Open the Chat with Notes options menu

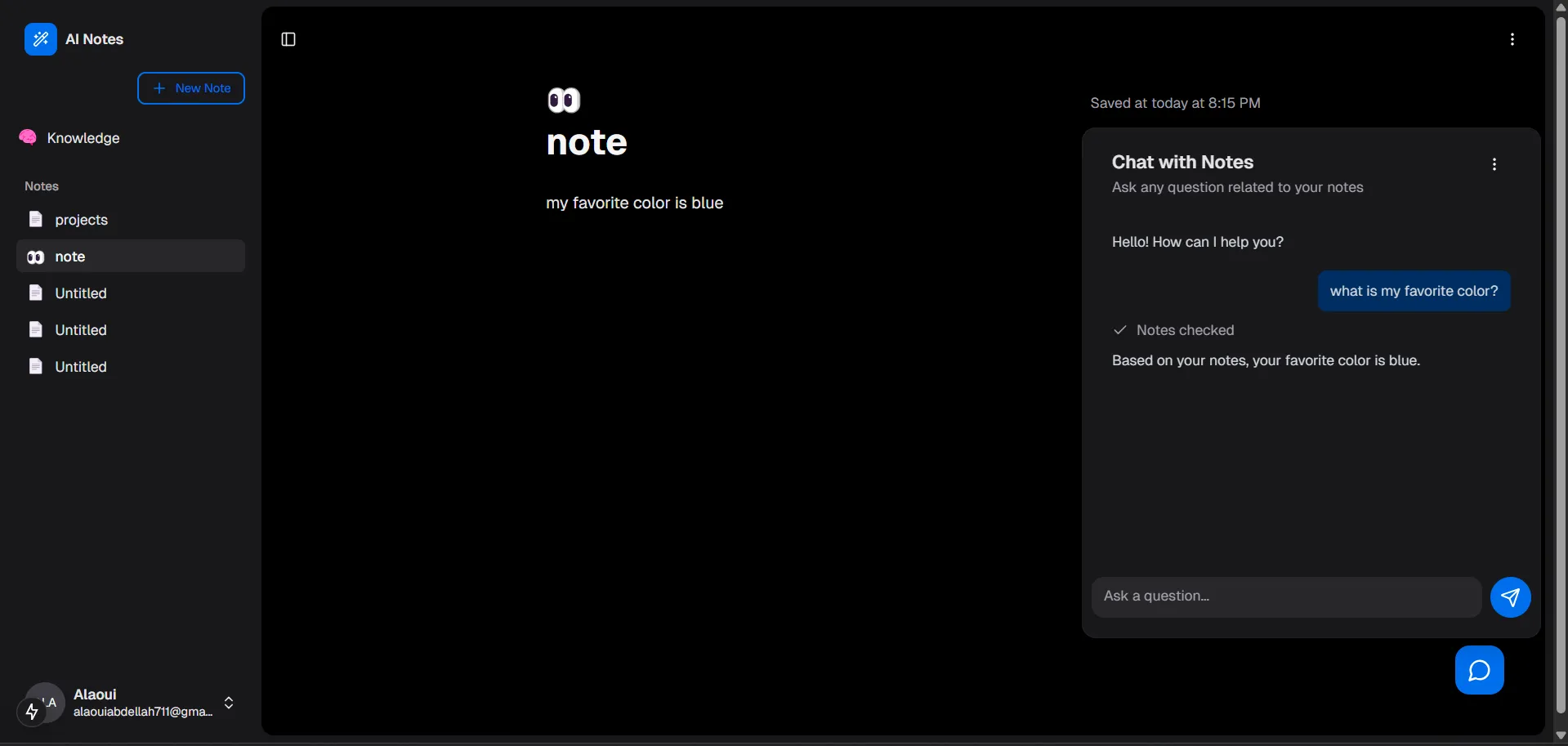[x=1494, y=164]
